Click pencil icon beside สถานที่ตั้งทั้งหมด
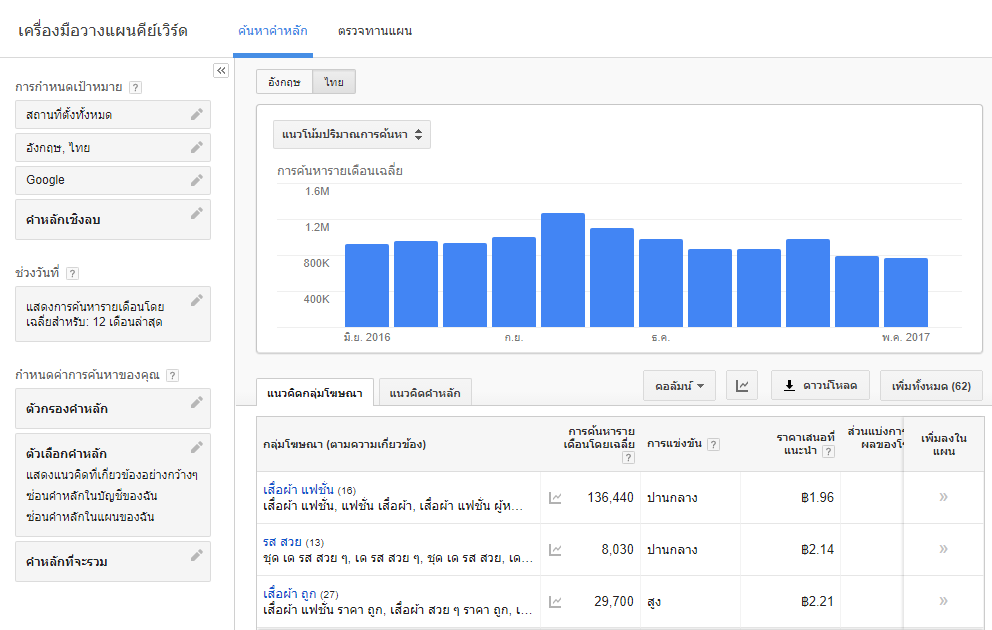 coord(197,115)
